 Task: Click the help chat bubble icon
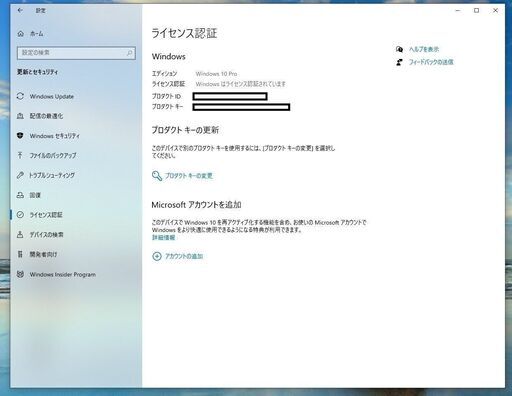399,49
